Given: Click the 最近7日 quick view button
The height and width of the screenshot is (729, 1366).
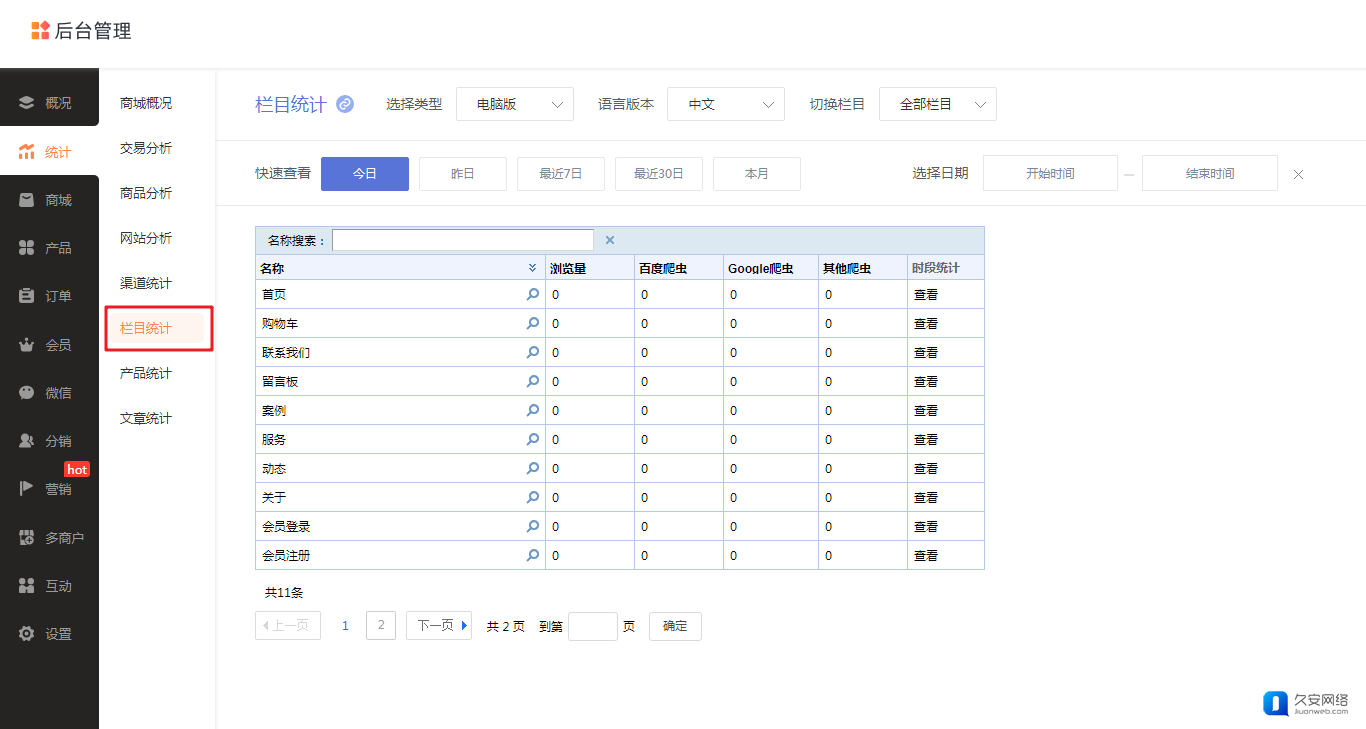Looking at the screenshot, I should [x=561, y=174].
